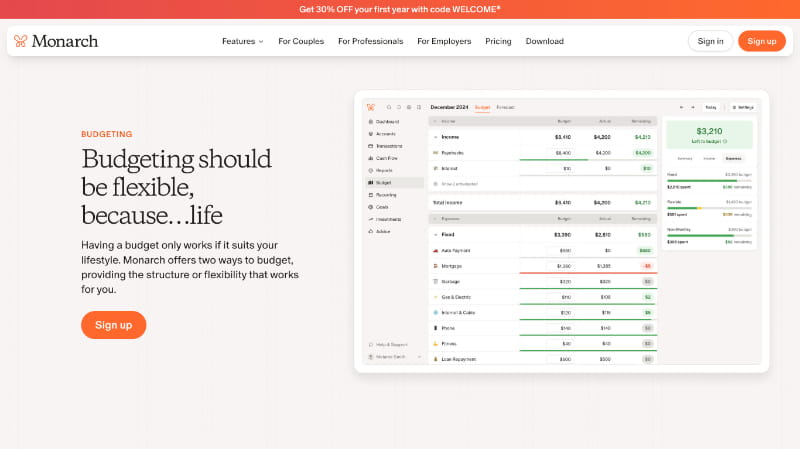Click the Gas & Electric category icon
The image size is (800, 449).
[x=435, y=297]
